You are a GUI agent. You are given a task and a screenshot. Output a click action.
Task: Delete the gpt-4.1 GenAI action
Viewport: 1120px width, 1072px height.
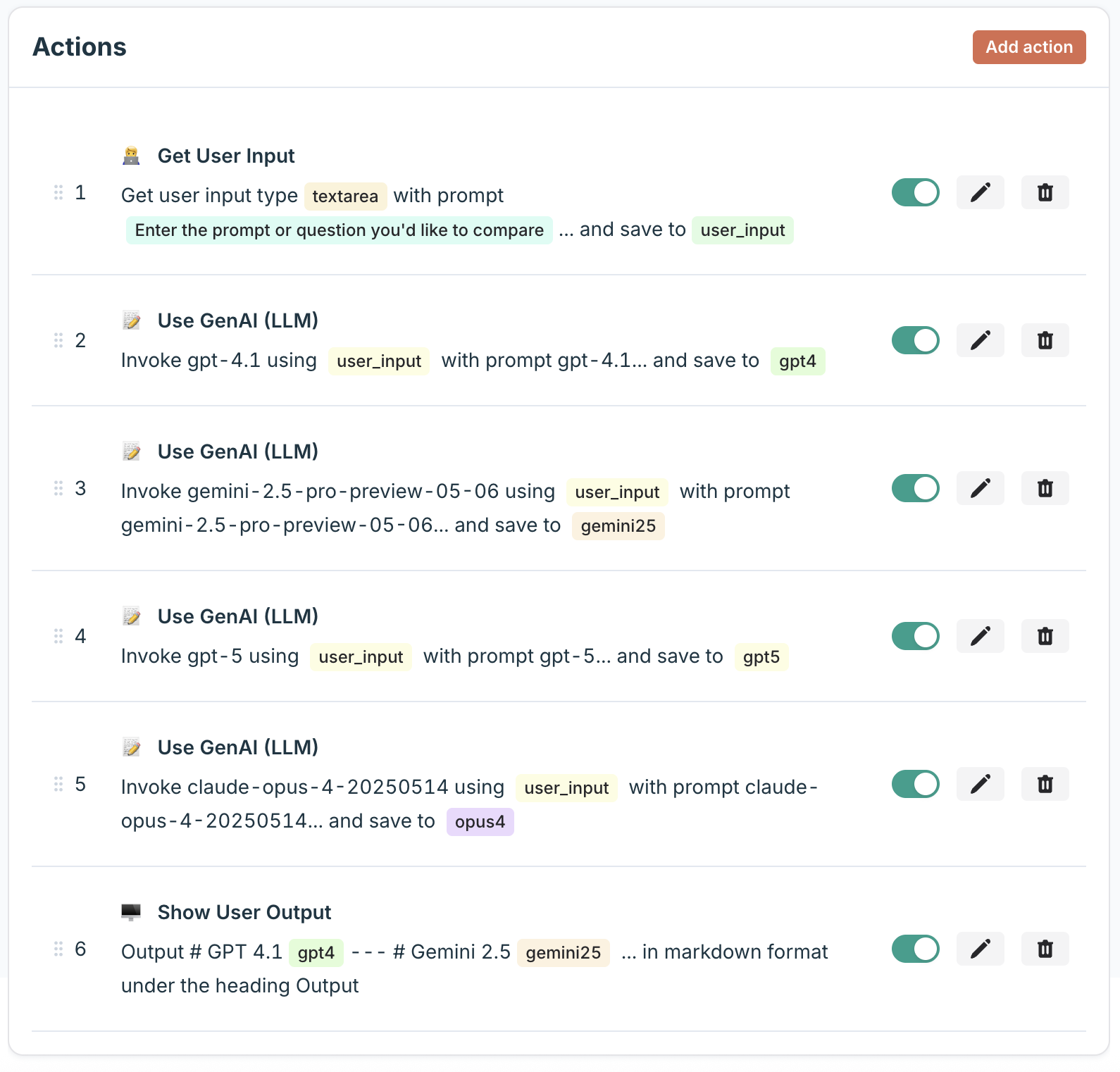tap(1045, 340)
